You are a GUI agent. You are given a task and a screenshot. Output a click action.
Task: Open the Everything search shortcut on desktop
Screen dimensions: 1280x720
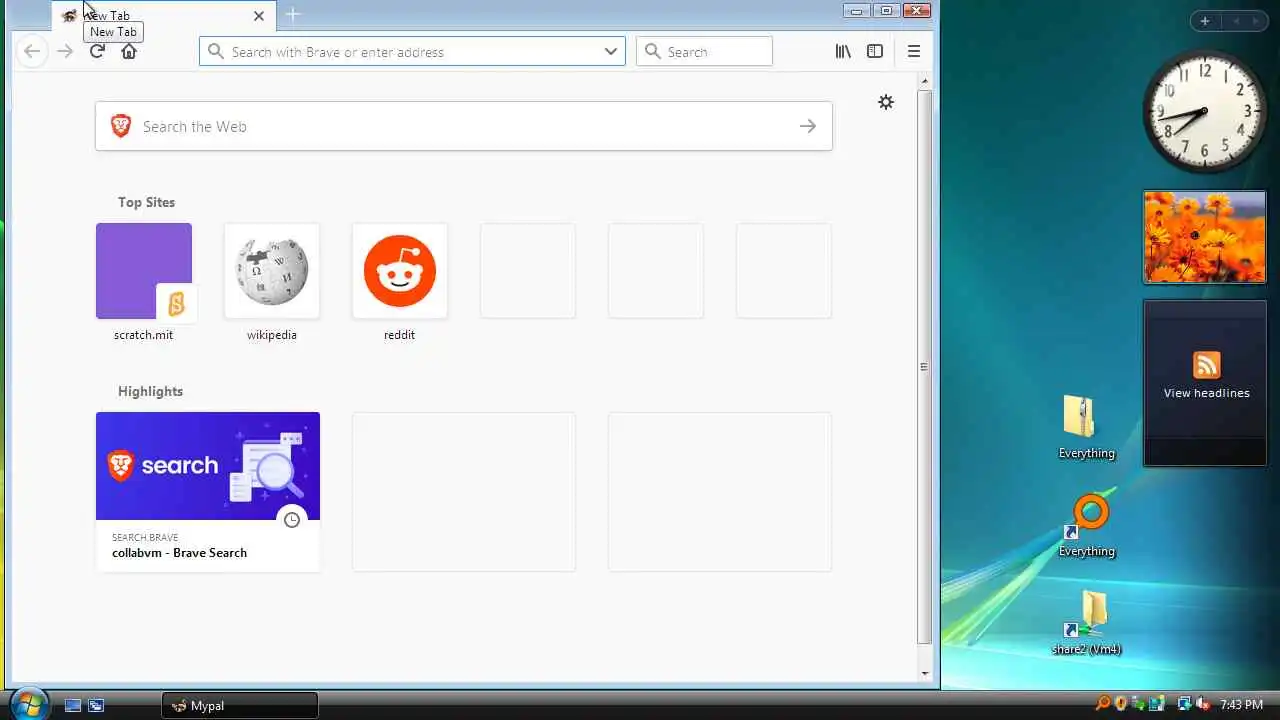(1086, 526)
